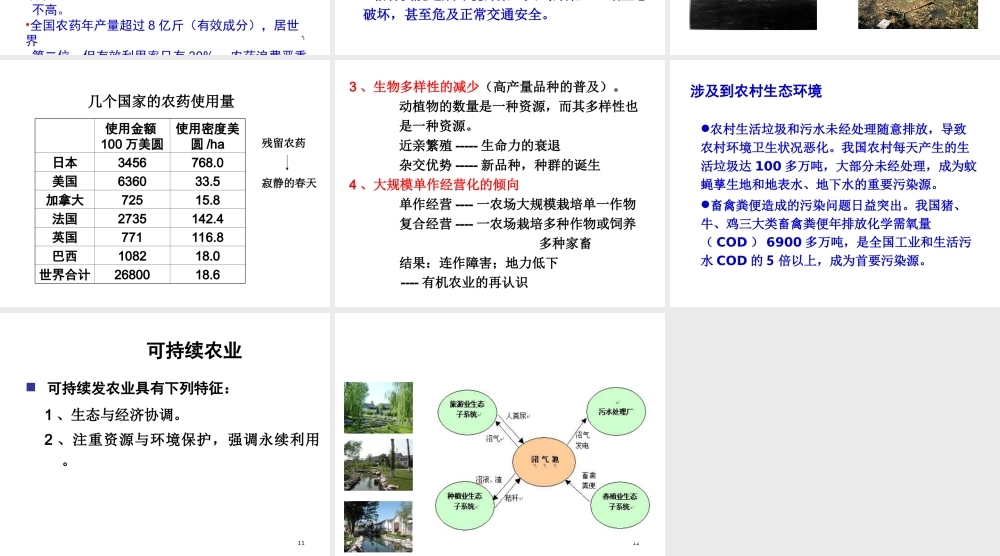Screen dimensions: 1000x556
Task: Click the 美国 row label in table
Action: [65, 181]
